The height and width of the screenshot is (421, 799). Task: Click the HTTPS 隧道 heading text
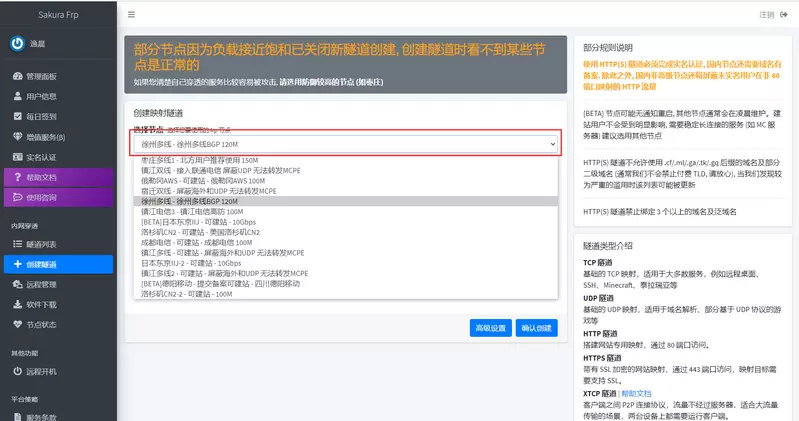coord(602,358)
